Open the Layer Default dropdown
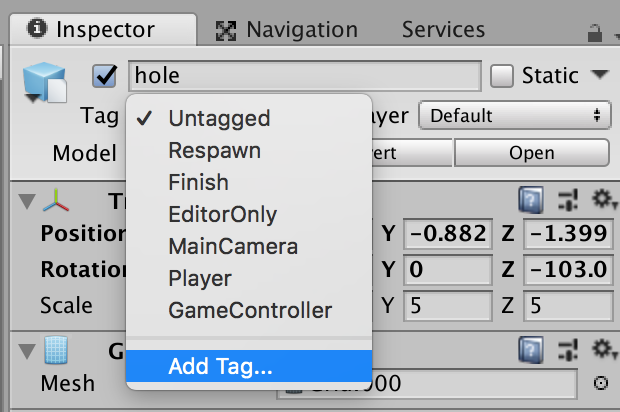The height and width of the screenshot is (412, 620). [515, 115]
